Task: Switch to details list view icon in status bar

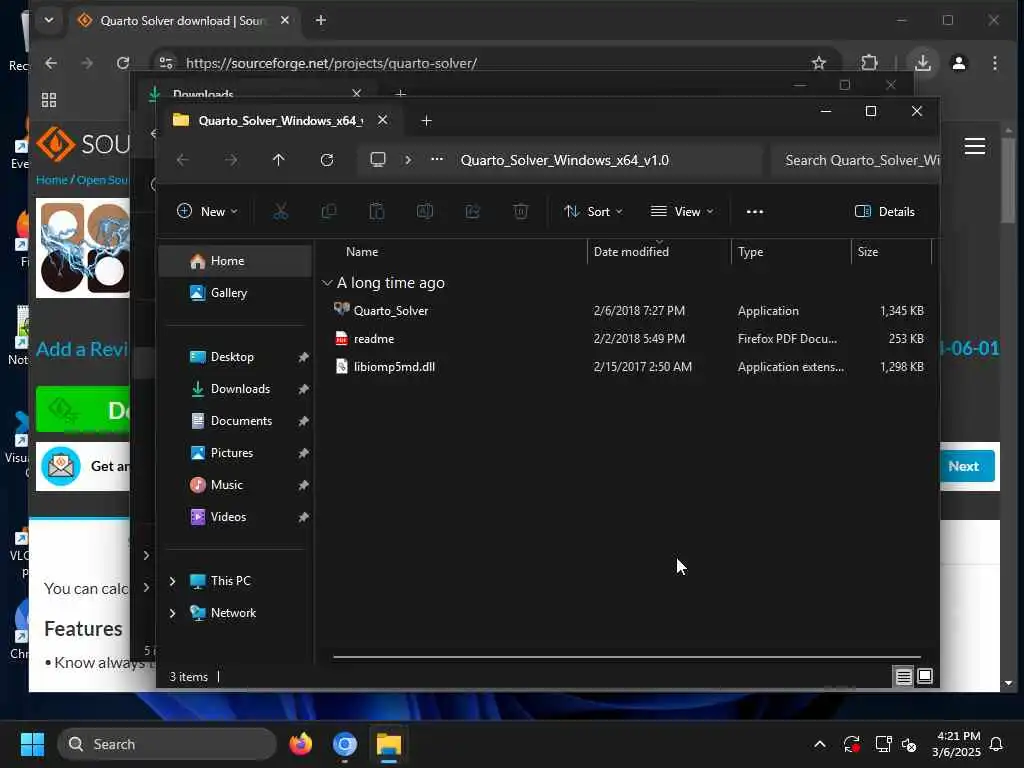Action: click(903, 677)
